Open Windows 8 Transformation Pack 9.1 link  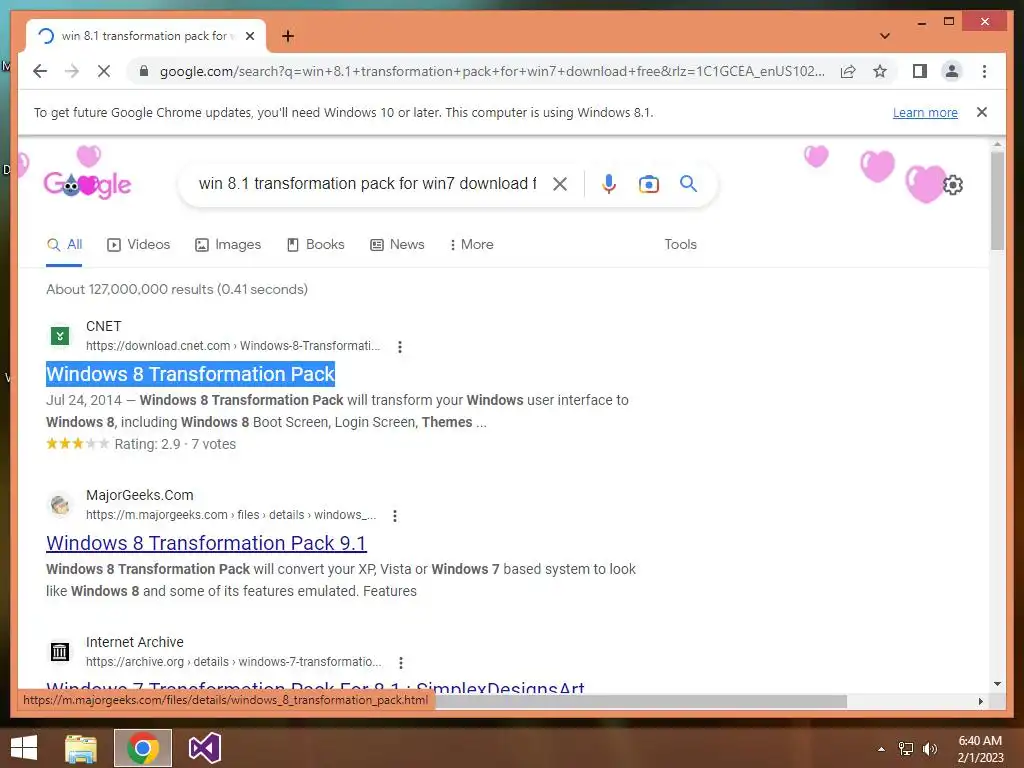206,543
